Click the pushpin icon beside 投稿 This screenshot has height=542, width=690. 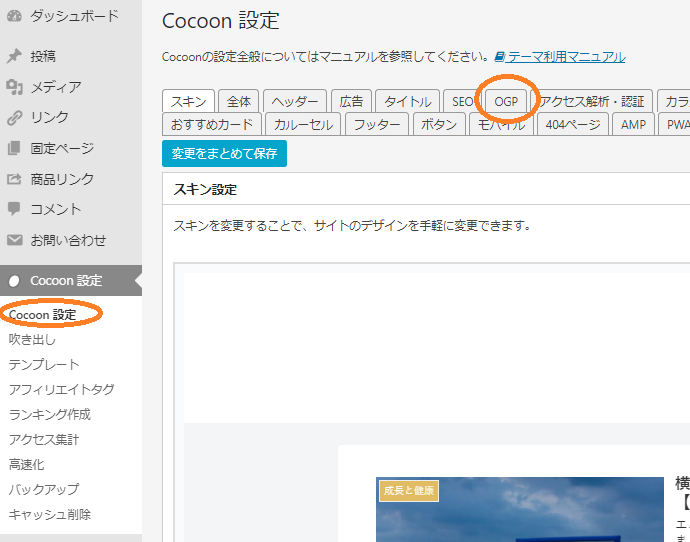pyautogui.click(x=14, y=56)
